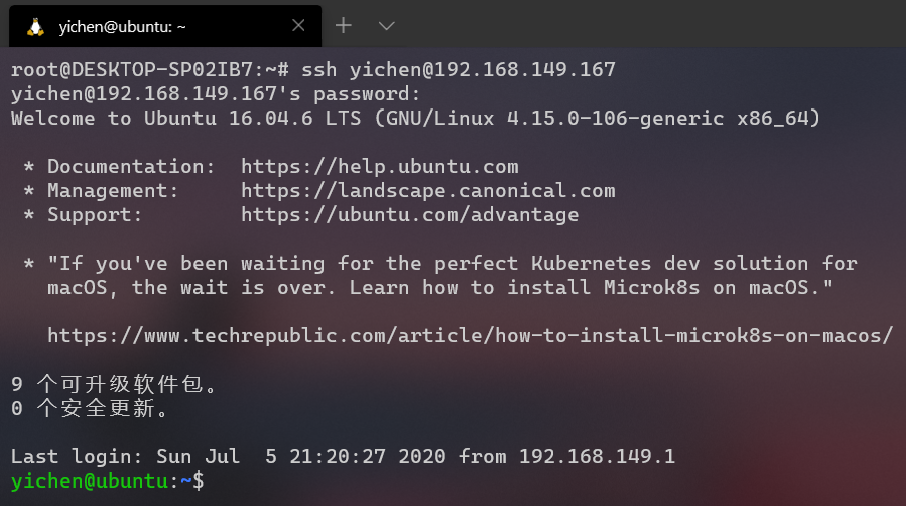
Task: Select the yichen@ubuntu: ~ tab title
Action: click(x=121, y=26)
